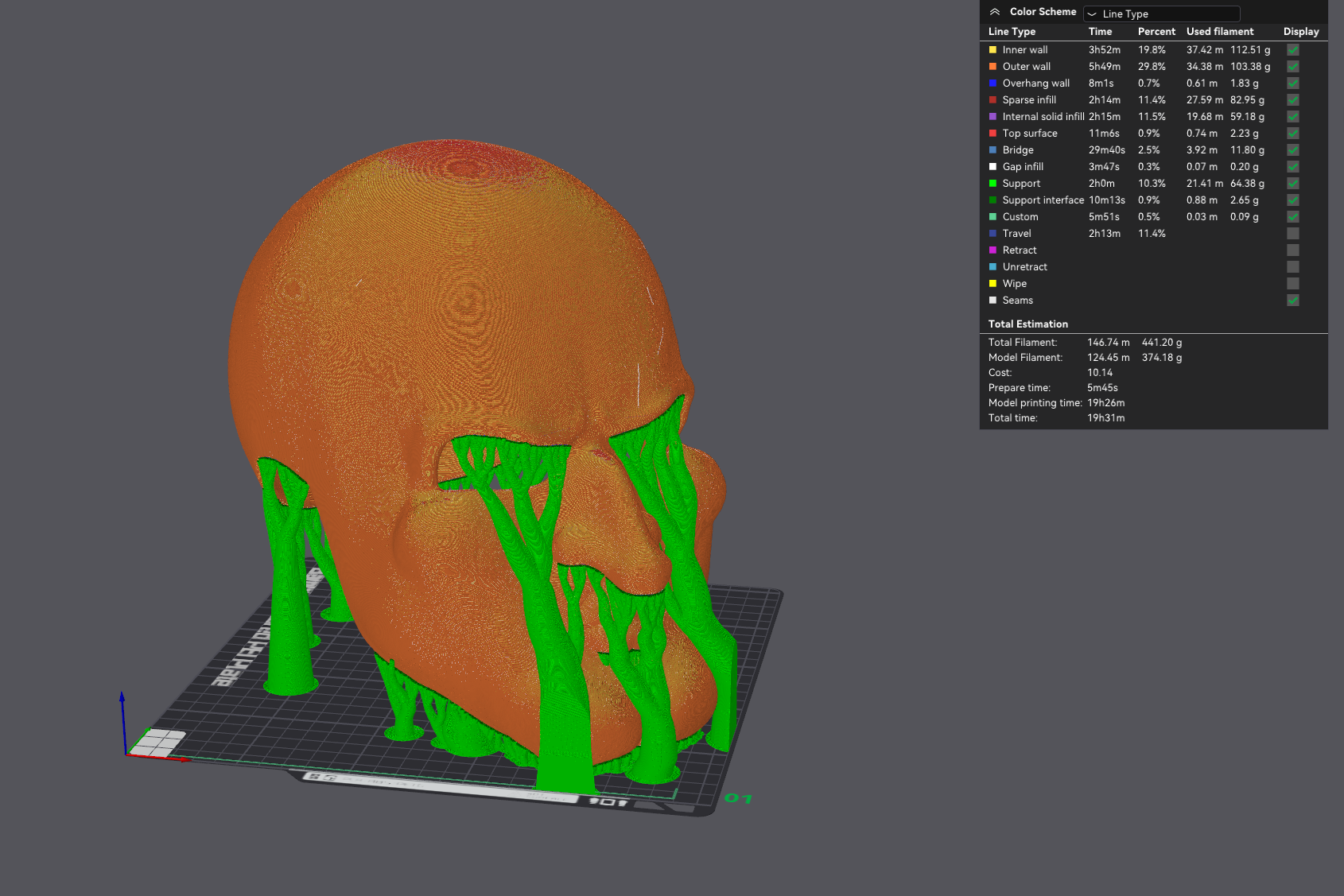Toggle the Bridge display checkbox
1344x896 pixels.
(x=1293, y=149)
